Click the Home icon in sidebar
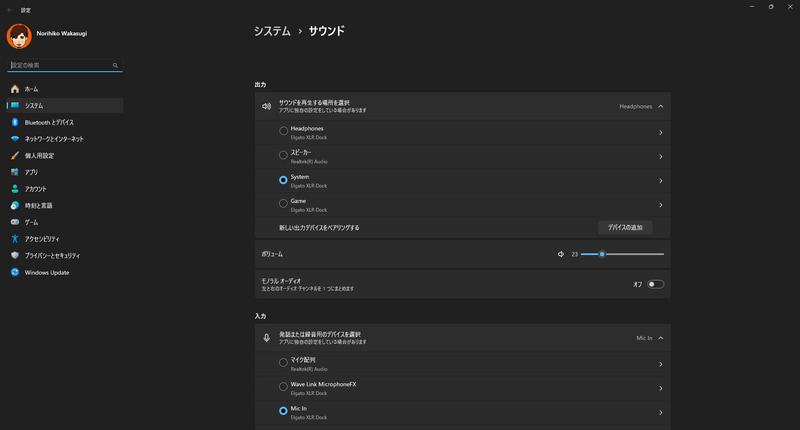This screenshot has width=800, height=430. (15, 89)
